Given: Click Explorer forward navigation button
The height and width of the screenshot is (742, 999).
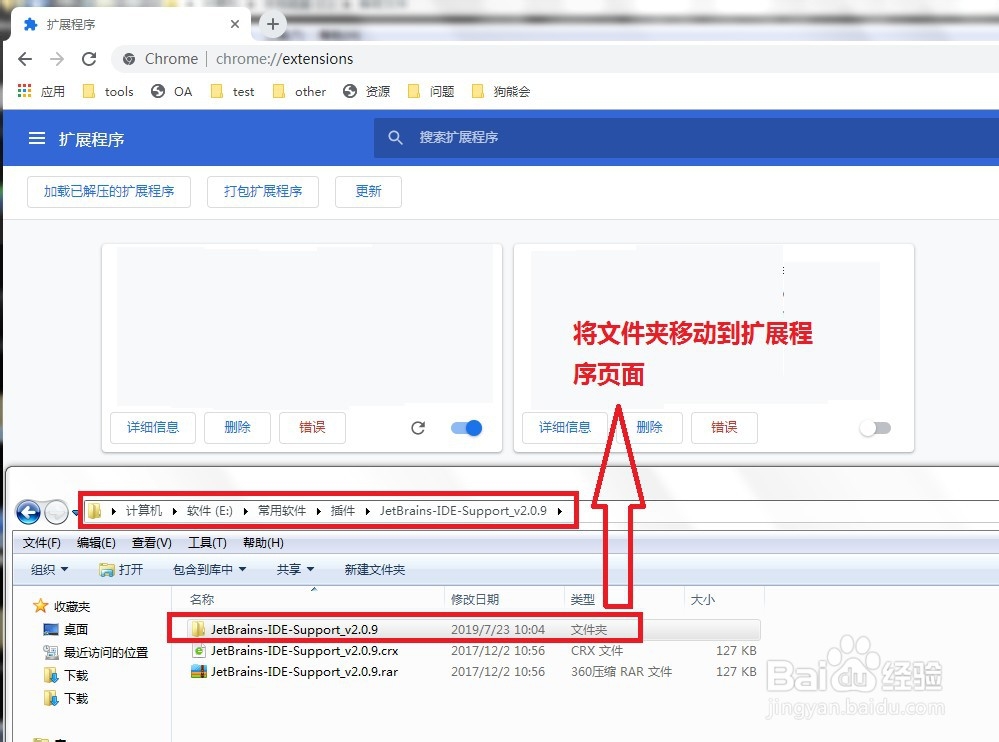Looking at the screenshot, I should (57, 511).
